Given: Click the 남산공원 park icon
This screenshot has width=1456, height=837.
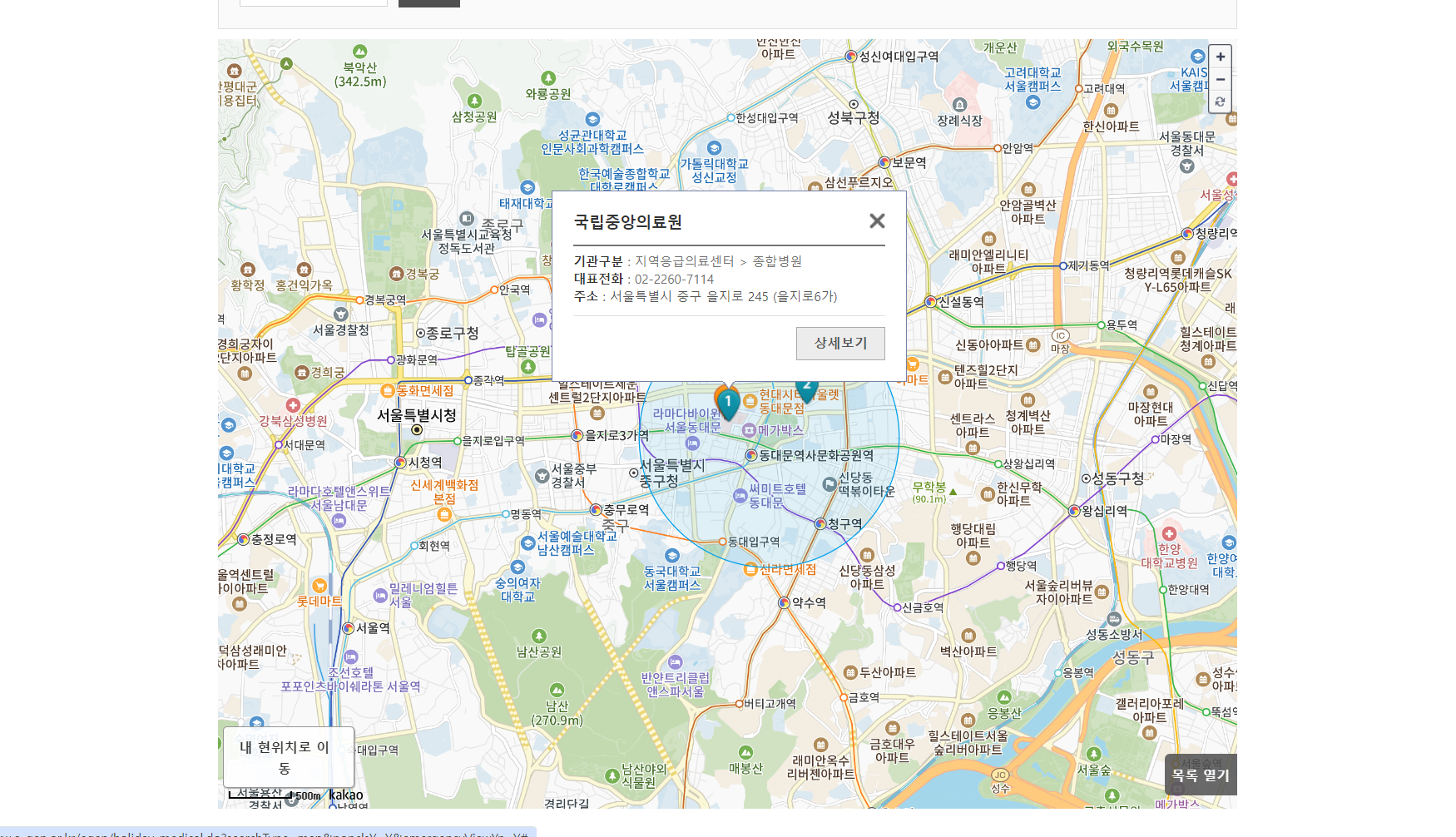Looking at the screenshot, I should [539, 636].
